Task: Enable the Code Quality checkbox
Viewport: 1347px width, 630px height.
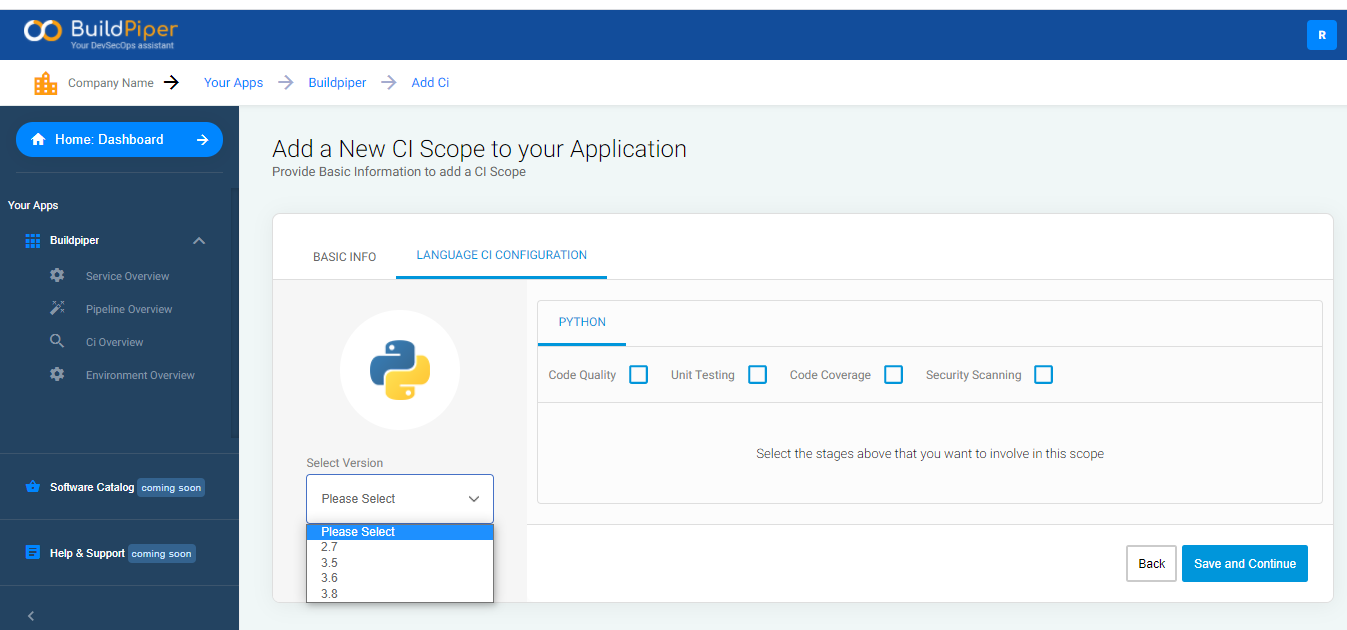Action: [638, 375]
